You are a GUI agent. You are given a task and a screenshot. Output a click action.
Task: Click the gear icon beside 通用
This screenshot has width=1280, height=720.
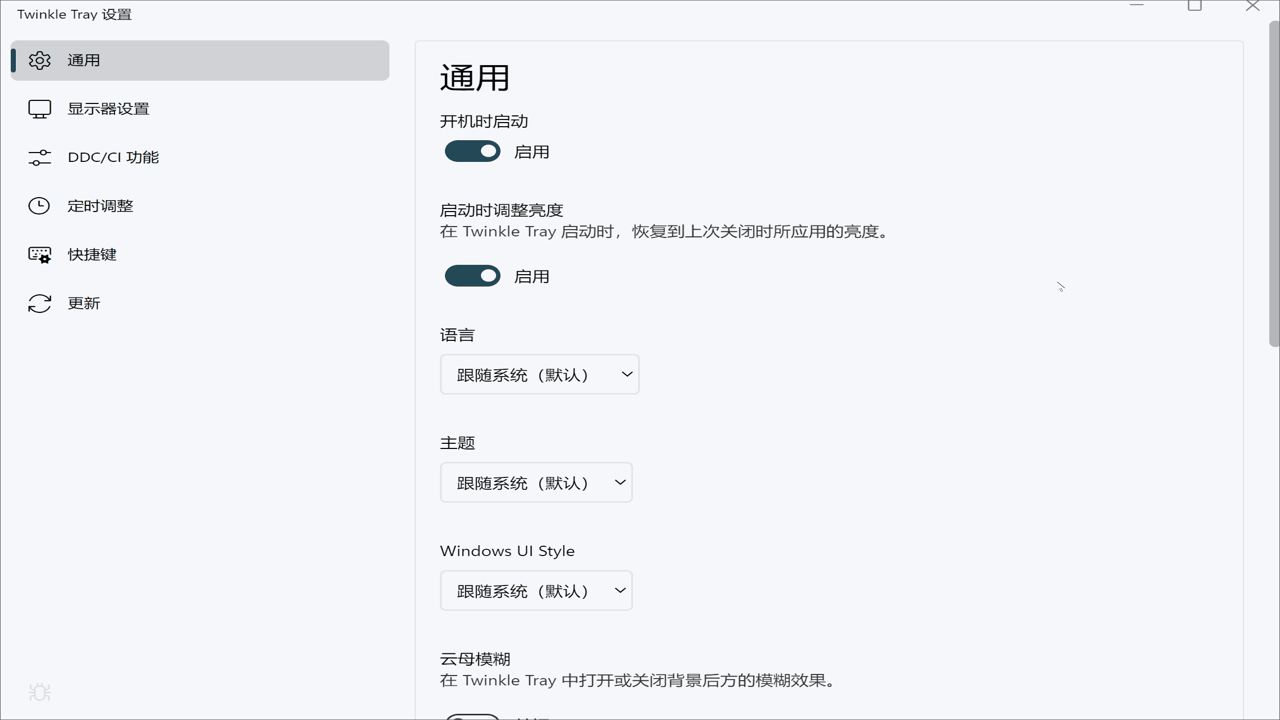39,60
